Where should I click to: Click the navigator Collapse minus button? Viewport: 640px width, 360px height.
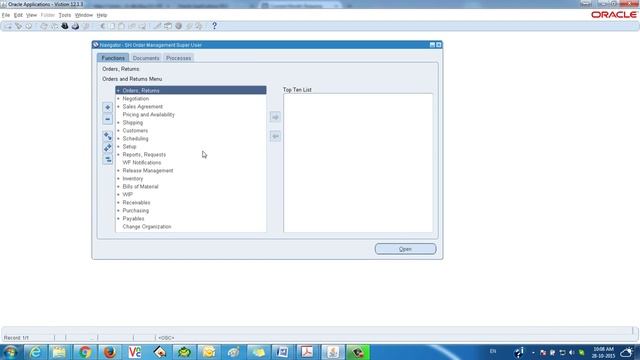click(107, 119)
